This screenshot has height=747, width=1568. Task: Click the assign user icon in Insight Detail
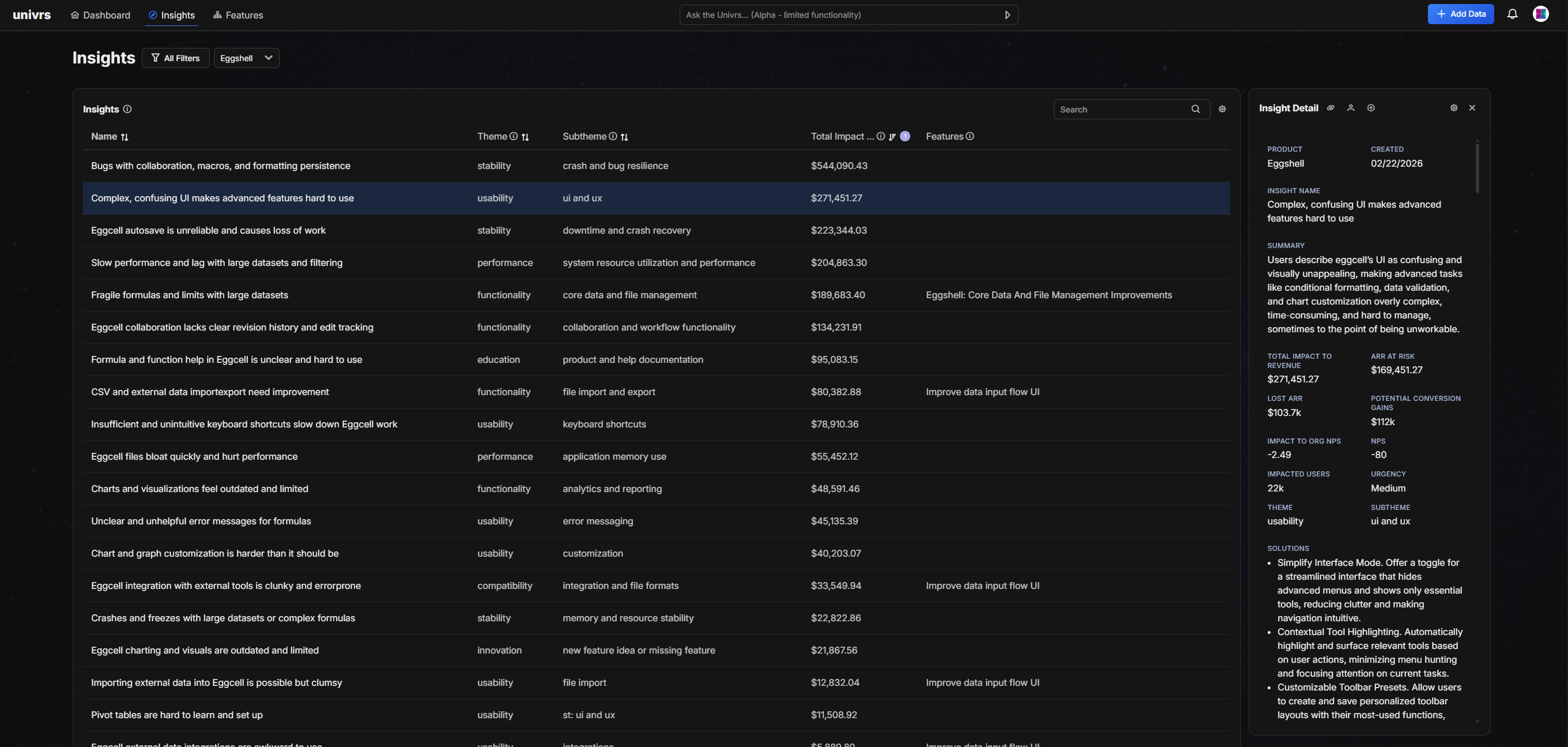click(x=1351, y=108)
